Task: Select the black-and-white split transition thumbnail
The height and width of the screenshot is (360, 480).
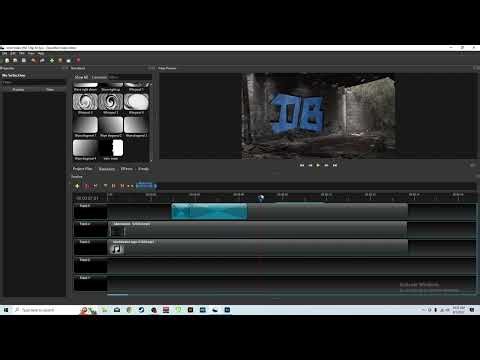Action: 111,148
